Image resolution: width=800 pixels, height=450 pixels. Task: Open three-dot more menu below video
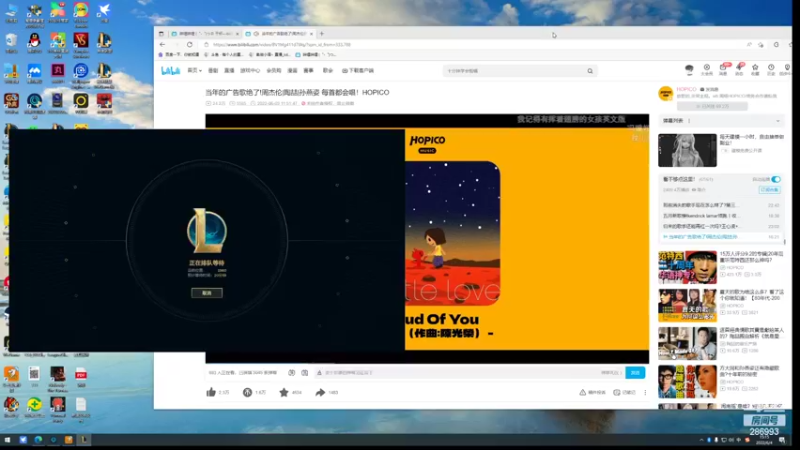pyautogui.click(x=645, y=392)
